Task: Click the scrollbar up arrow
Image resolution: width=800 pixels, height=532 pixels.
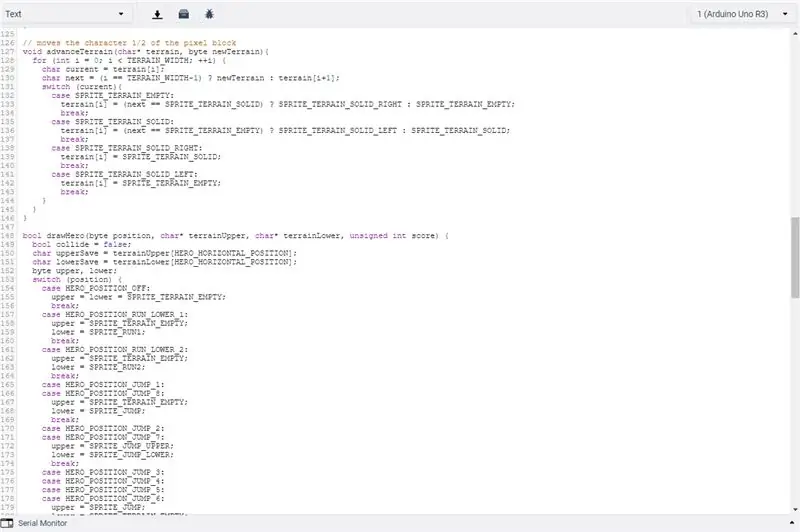Action: (795, 34)
